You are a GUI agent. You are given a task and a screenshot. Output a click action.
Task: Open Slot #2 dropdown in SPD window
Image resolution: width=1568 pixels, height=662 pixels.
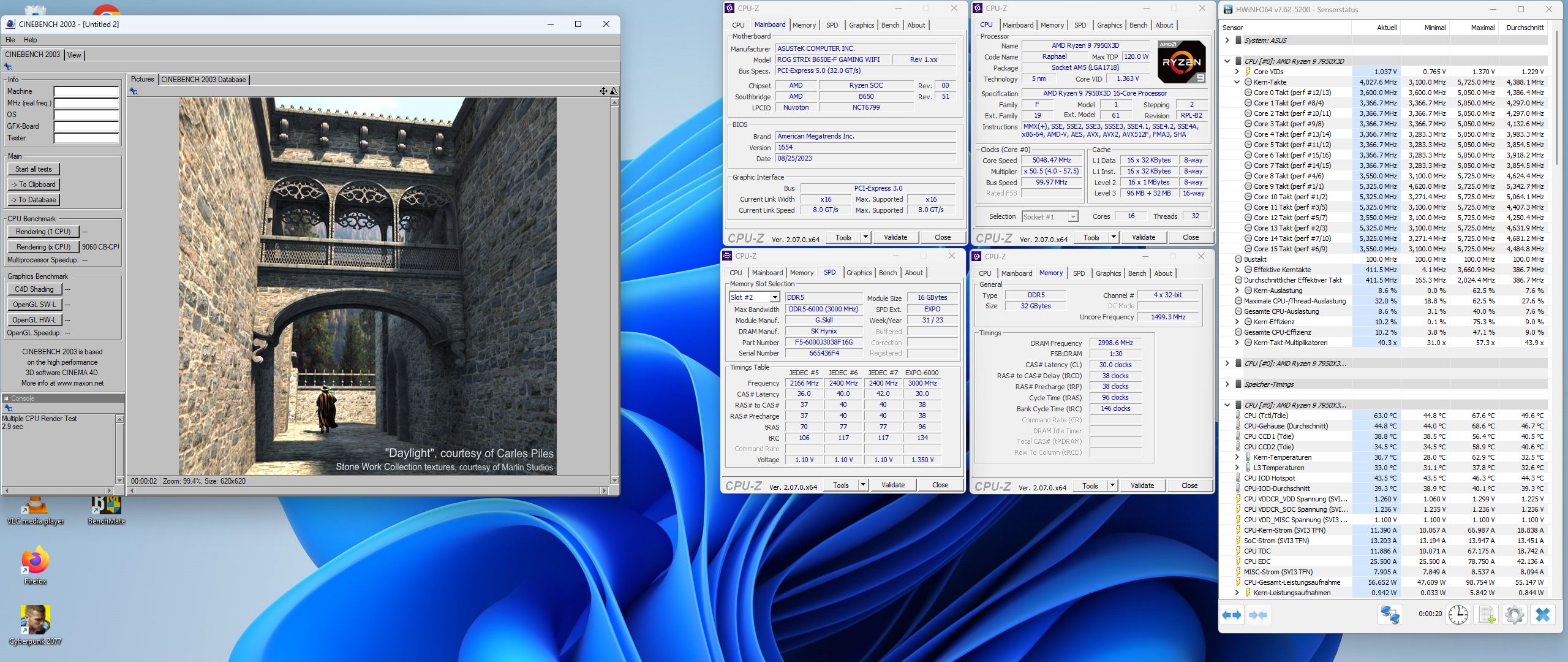click(774, 297)
